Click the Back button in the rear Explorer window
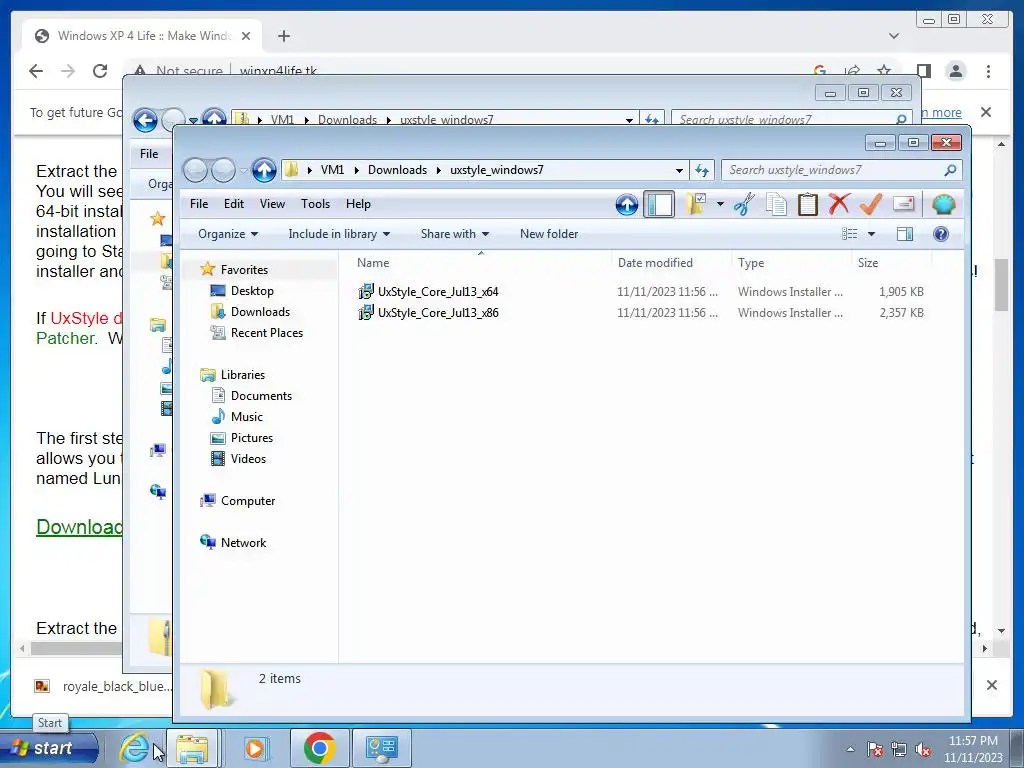The image size is (1024, 768). pyautogui.click(x=145, y=120)
